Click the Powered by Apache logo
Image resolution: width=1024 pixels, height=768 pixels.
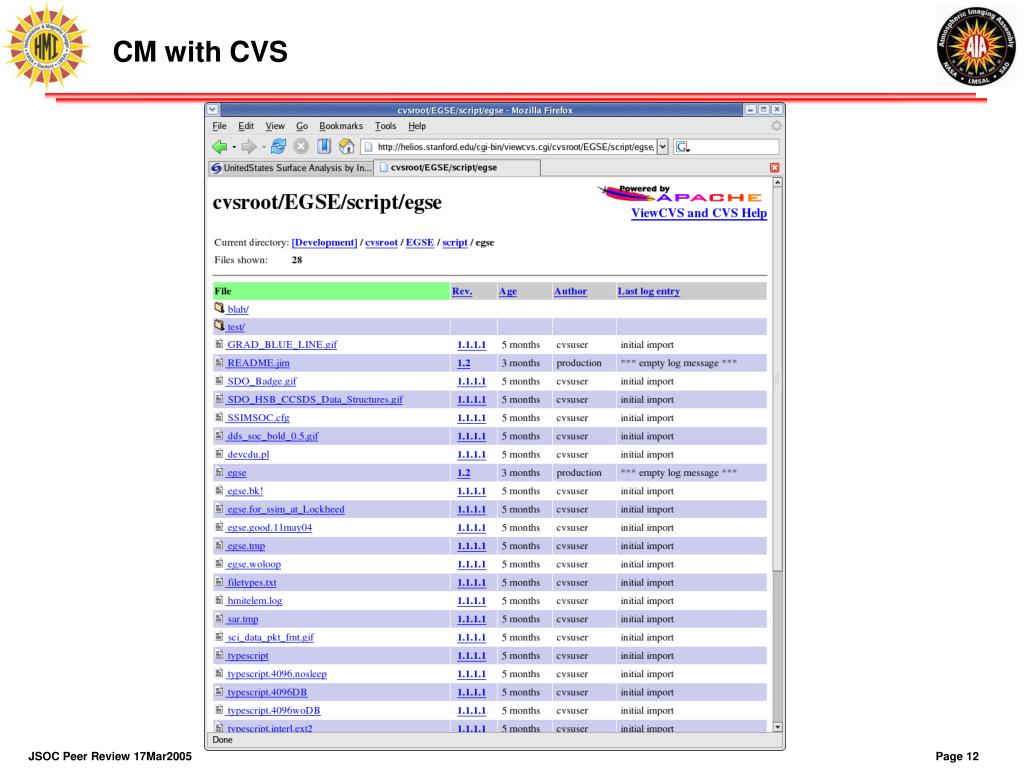(680, 193)
